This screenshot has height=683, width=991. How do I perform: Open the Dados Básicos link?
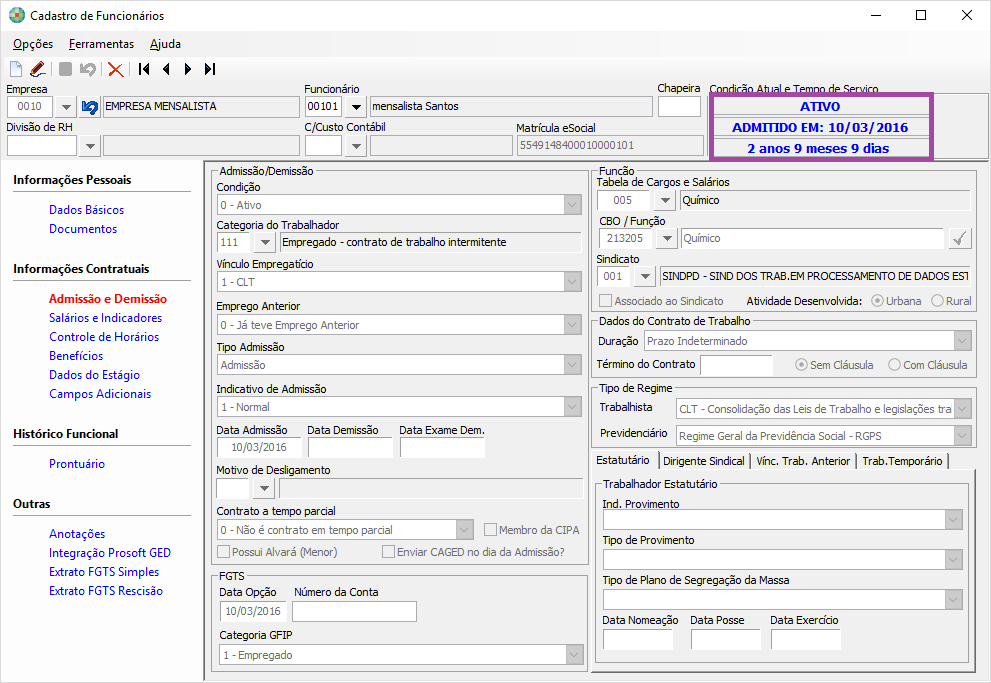coord(87,210)
